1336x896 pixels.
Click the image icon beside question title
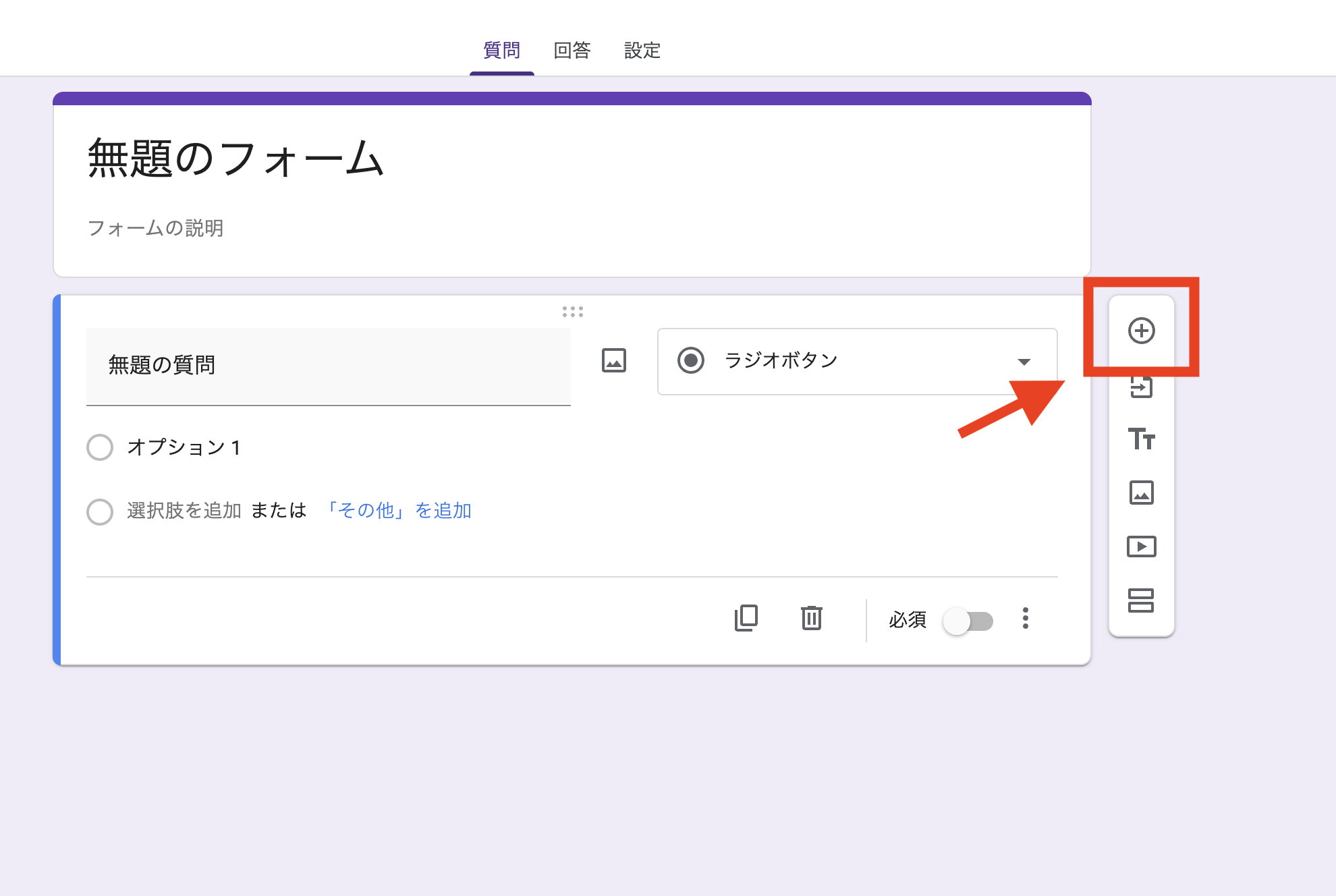click(x=613, y=360)
